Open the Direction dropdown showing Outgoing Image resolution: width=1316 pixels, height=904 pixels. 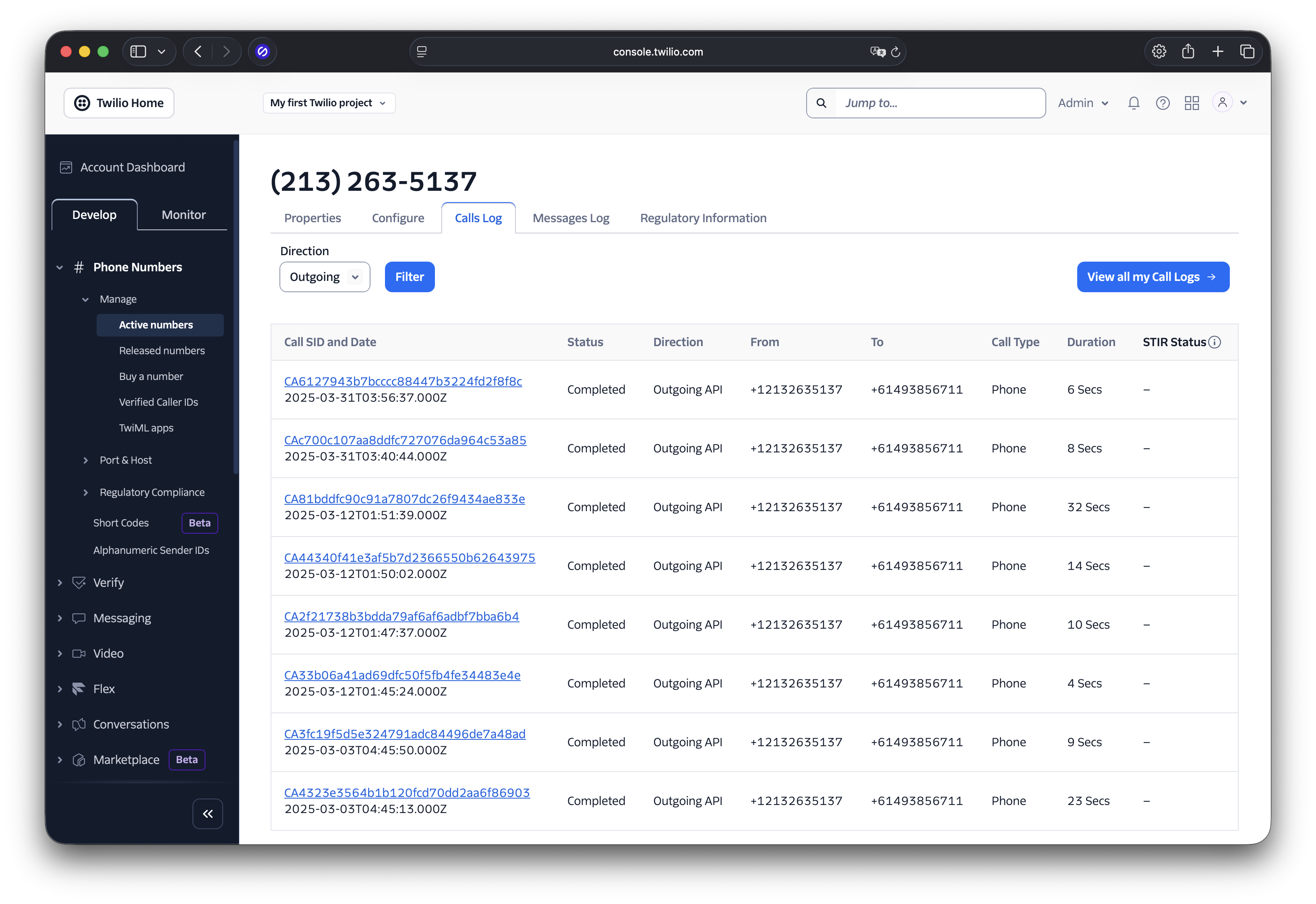pos(324,277)
